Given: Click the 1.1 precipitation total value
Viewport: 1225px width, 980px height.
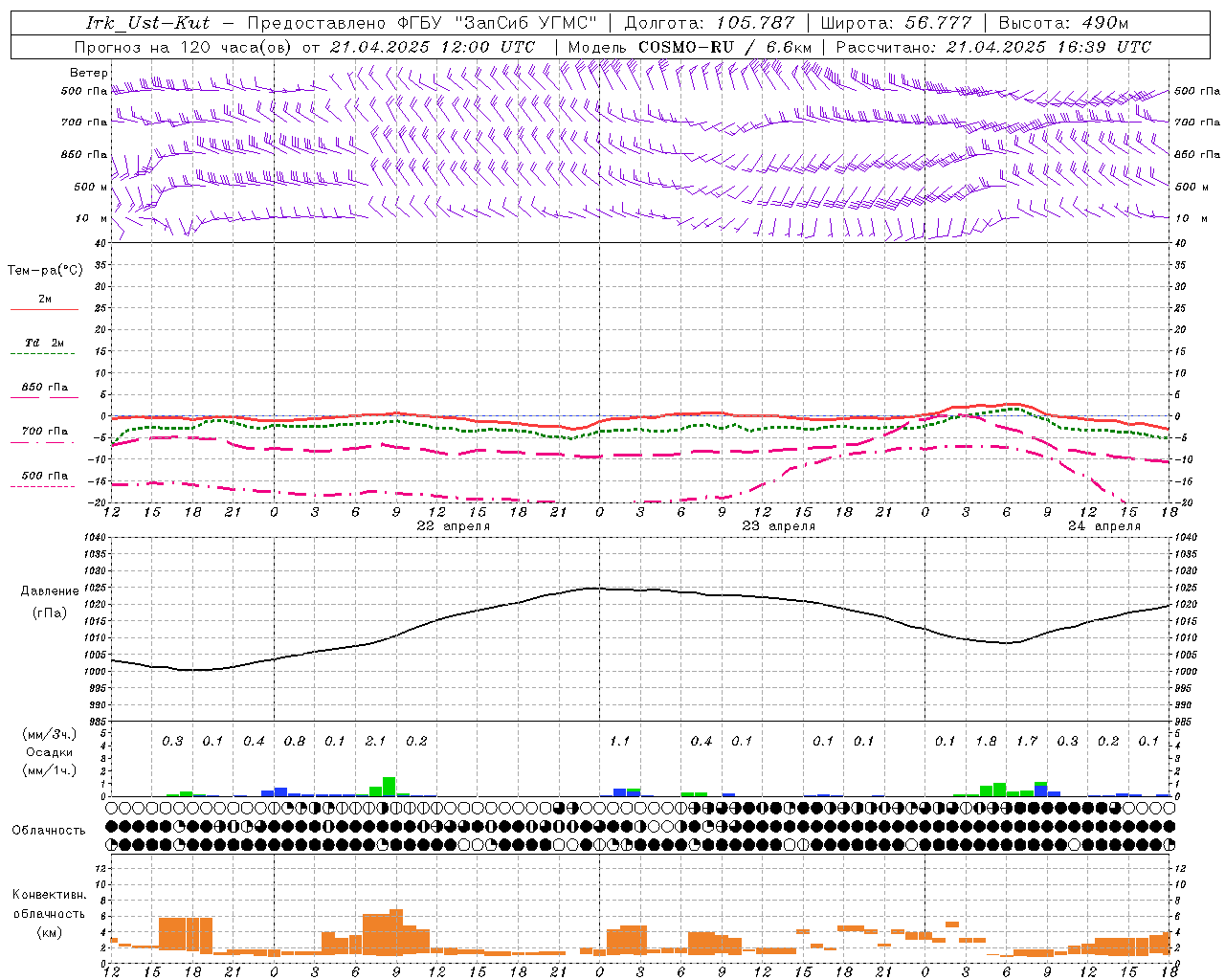Looking at the screenshot, I should pyautogui.click(x=620, y=742).
